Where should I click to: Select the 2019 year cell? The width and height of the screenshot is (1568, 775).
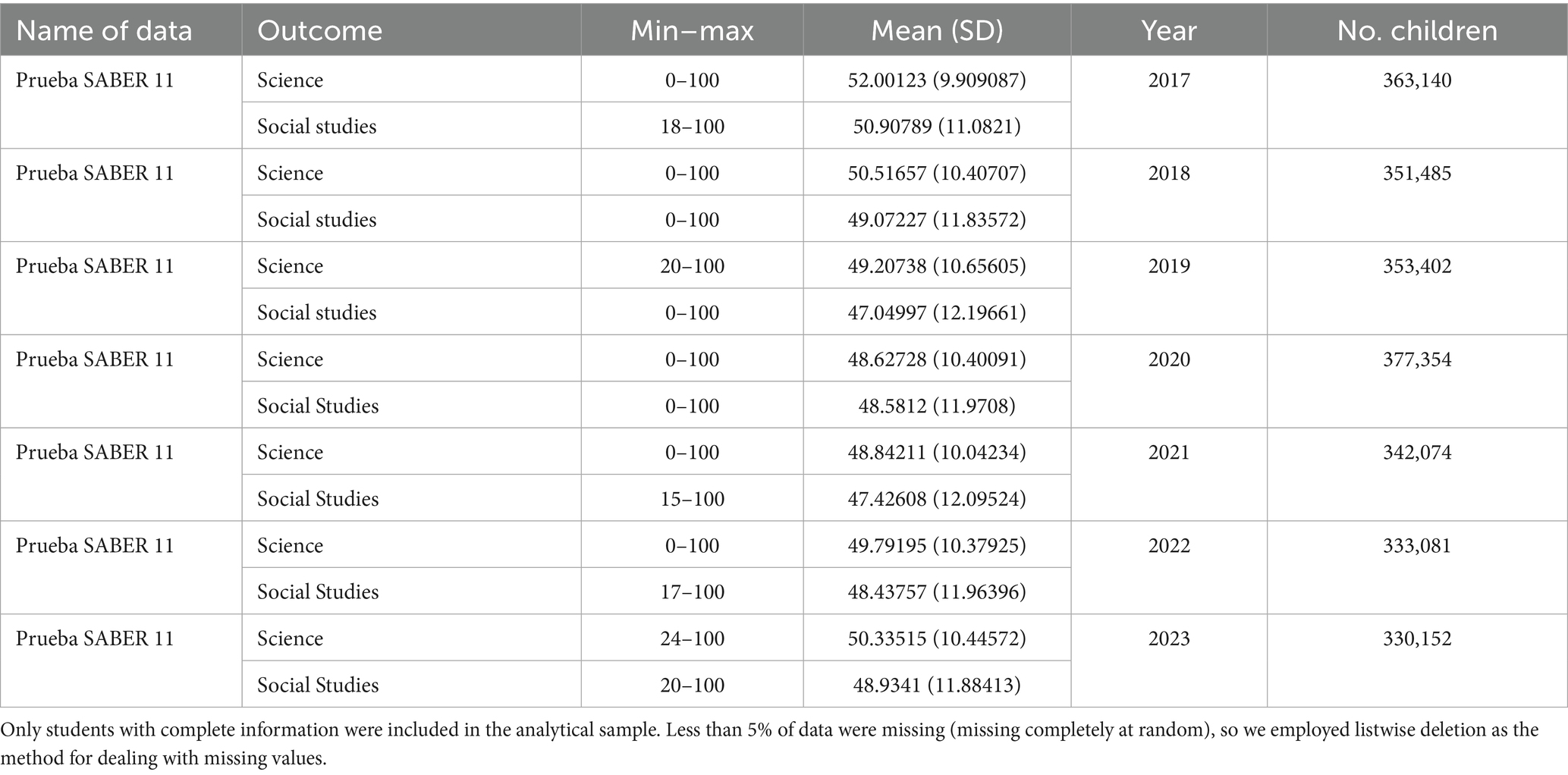pos(1168,266)
